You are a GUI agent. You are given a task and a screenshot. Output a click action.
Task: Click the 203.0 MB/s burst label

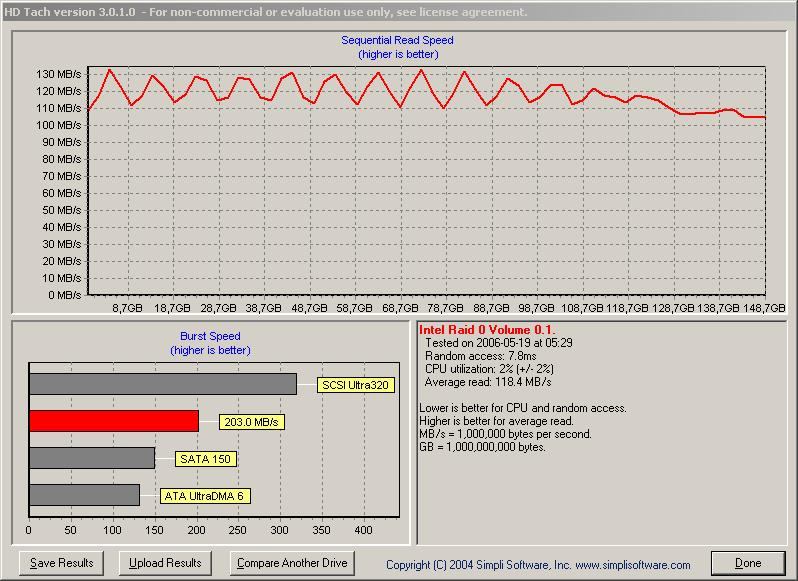(251, 422)
